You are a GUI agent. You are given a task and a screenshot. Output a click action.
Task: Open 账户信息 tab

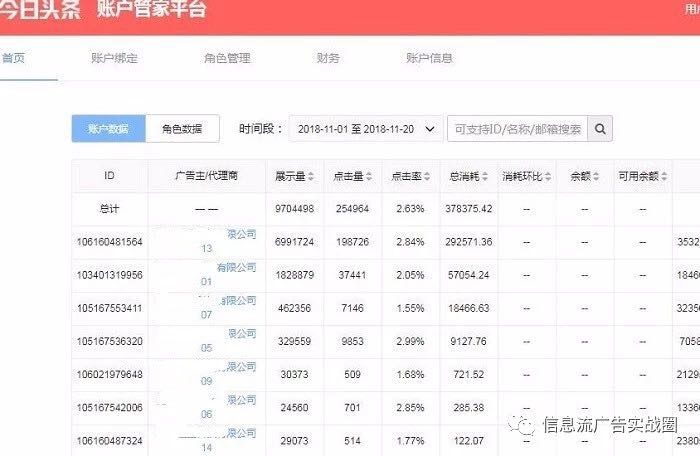(429, 58)
